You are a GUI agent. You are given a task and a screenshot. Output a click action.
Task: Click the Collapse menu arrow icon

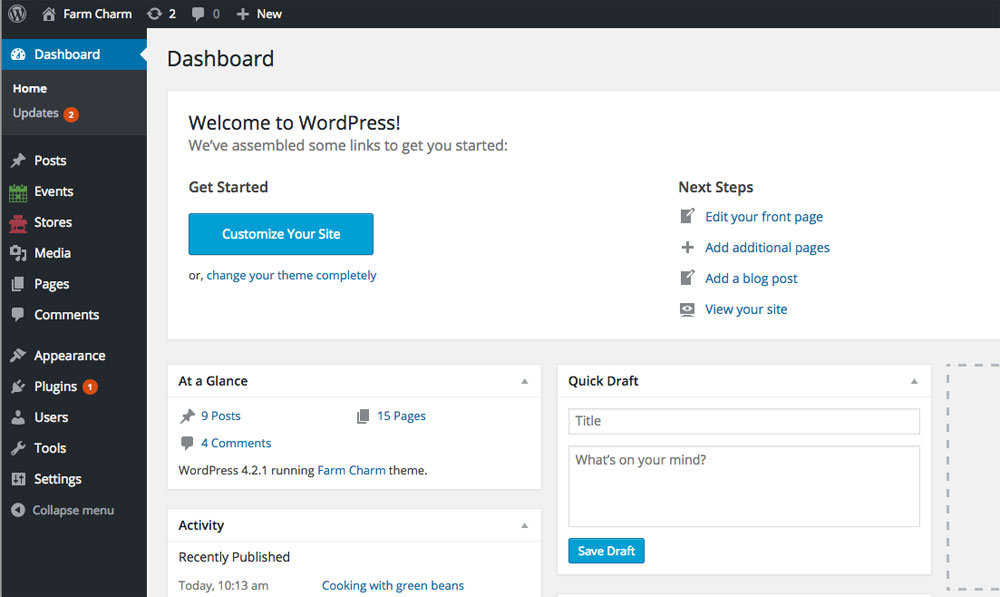[18, 510]
